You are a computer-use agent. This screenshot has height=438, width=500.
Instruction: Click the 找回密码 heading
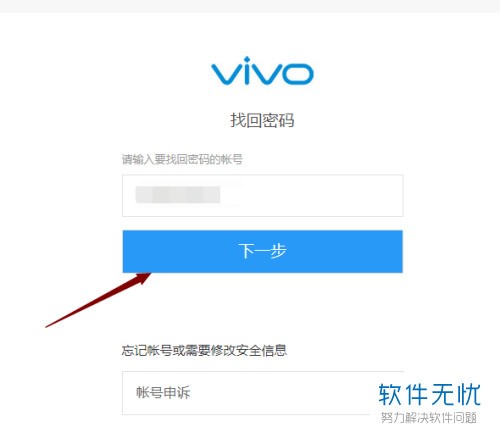[262, 120]
